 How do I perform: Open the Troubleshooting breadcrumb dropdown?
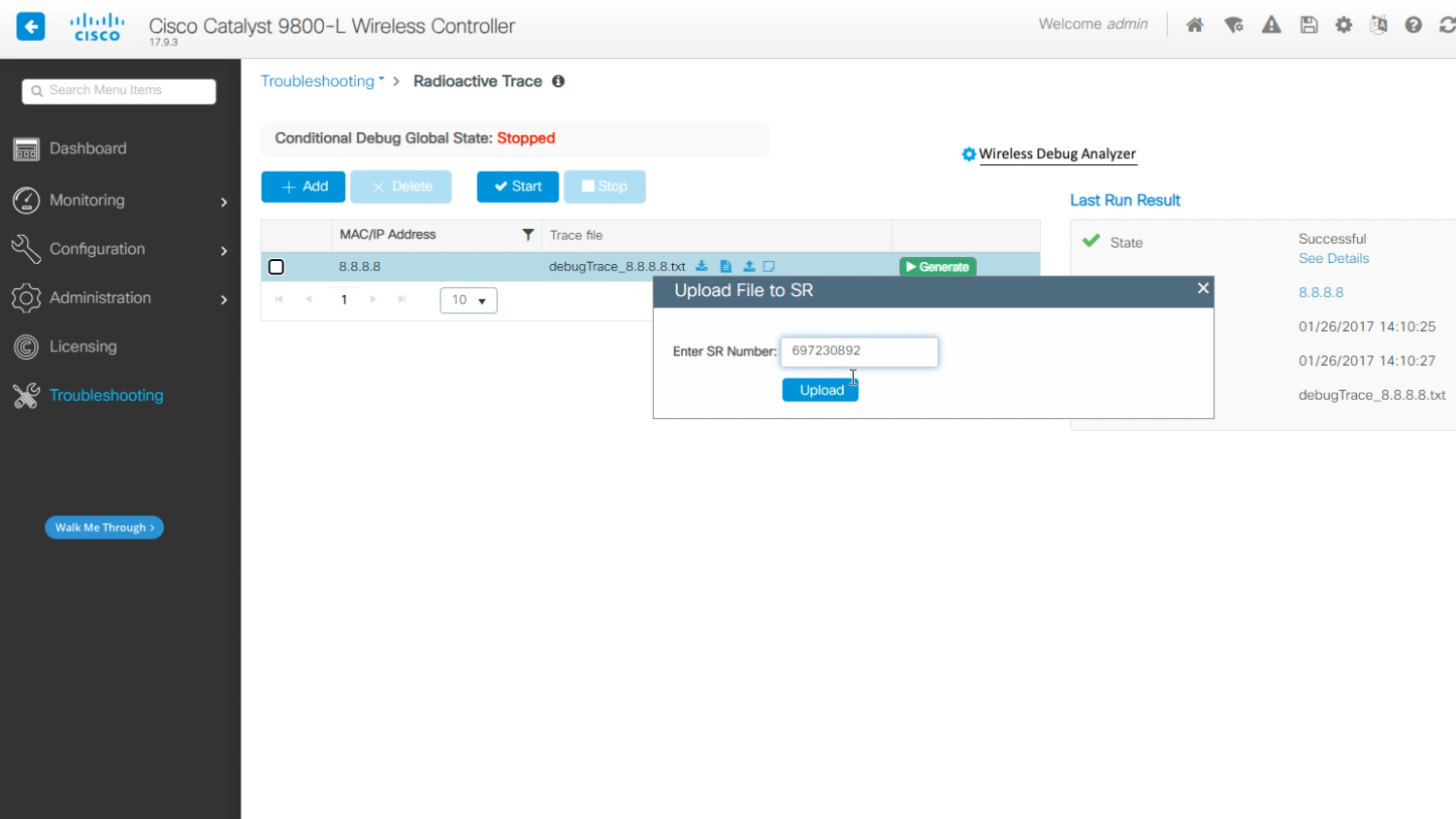(x=322, y=82)
